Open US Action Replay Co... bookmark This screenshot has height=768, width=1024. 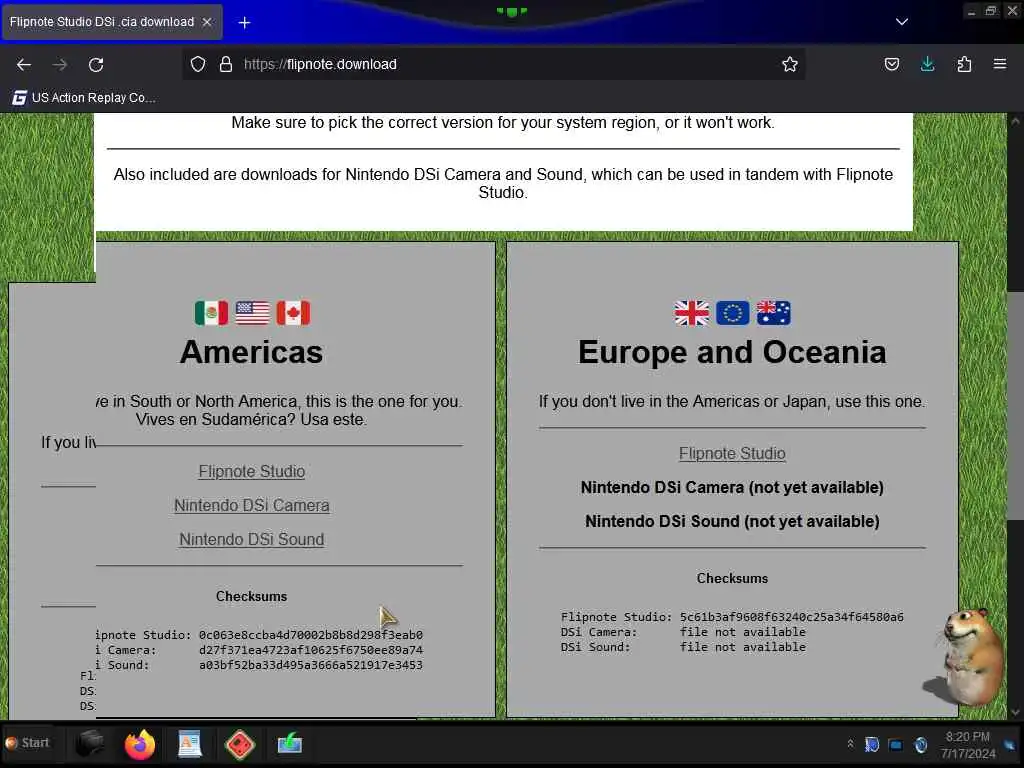point(84,97)
